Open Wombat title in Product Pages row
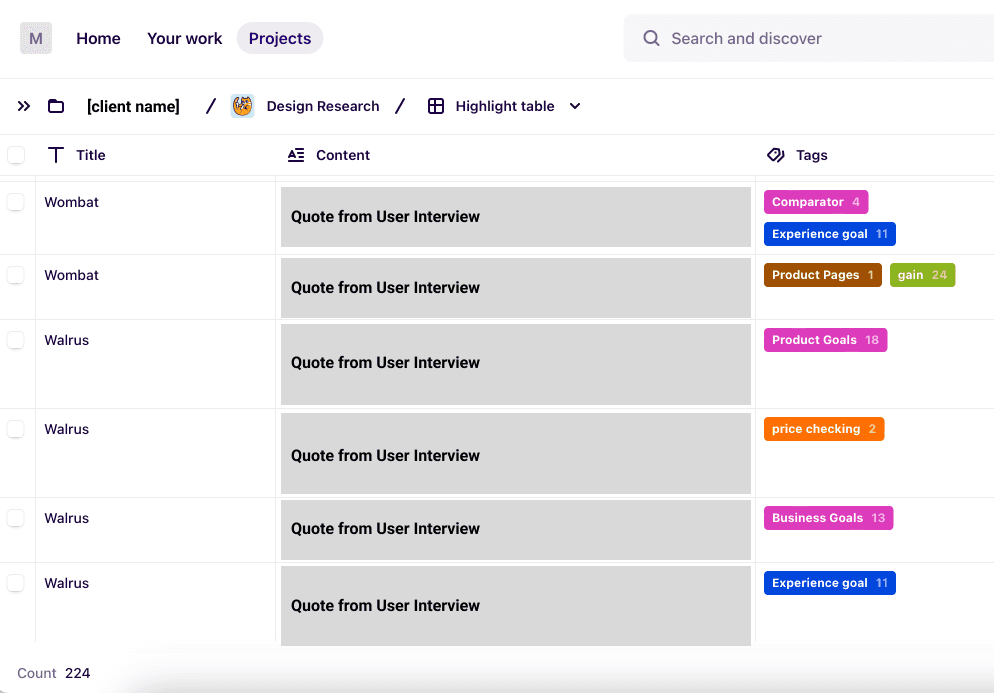Viewport: 994px width, 693px height. click(72, 275)
